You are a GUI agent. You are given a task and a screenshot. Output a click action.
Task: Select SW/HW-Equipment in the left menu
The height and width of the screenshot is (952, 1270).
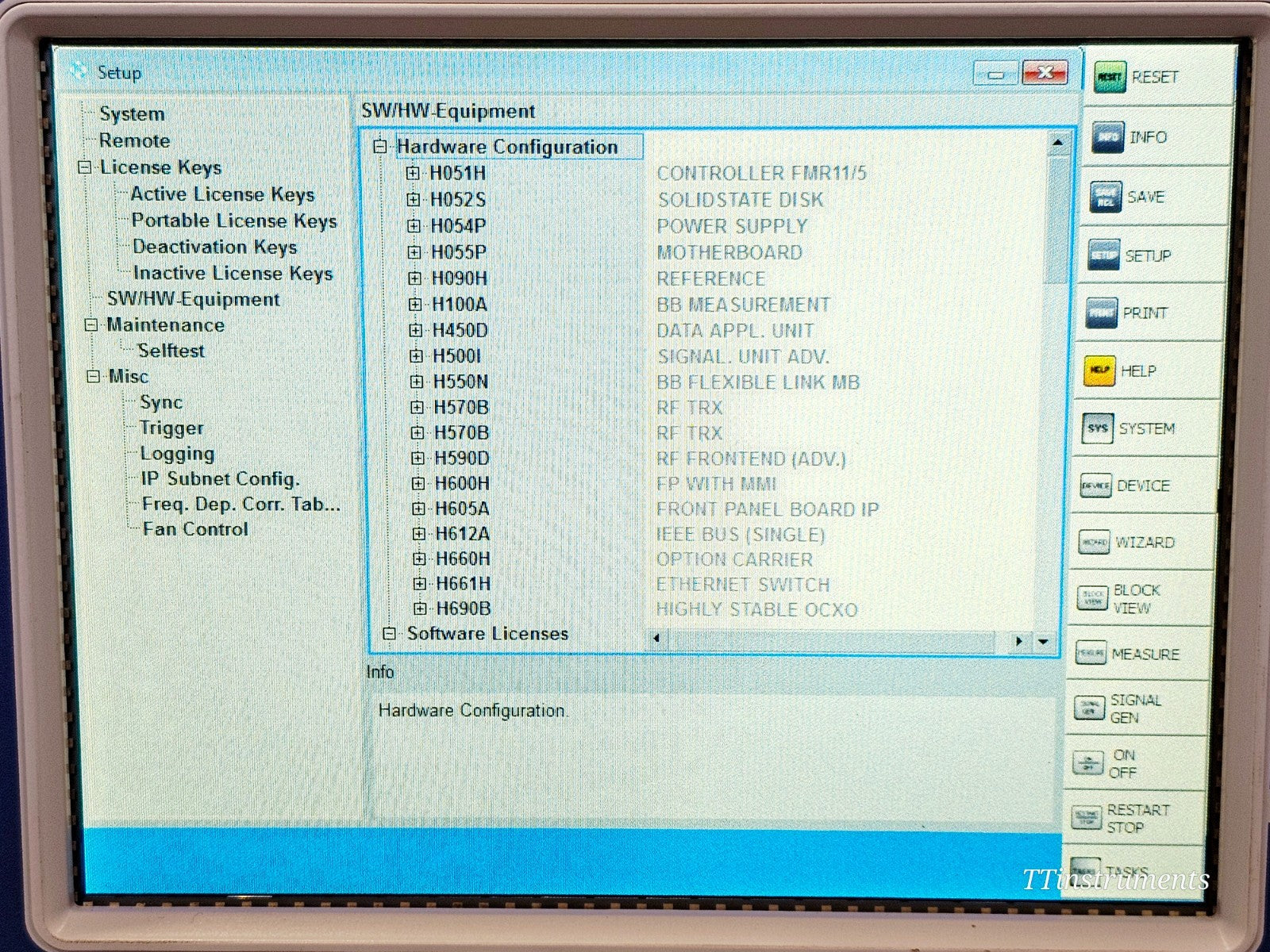click(x=193, y=299)
